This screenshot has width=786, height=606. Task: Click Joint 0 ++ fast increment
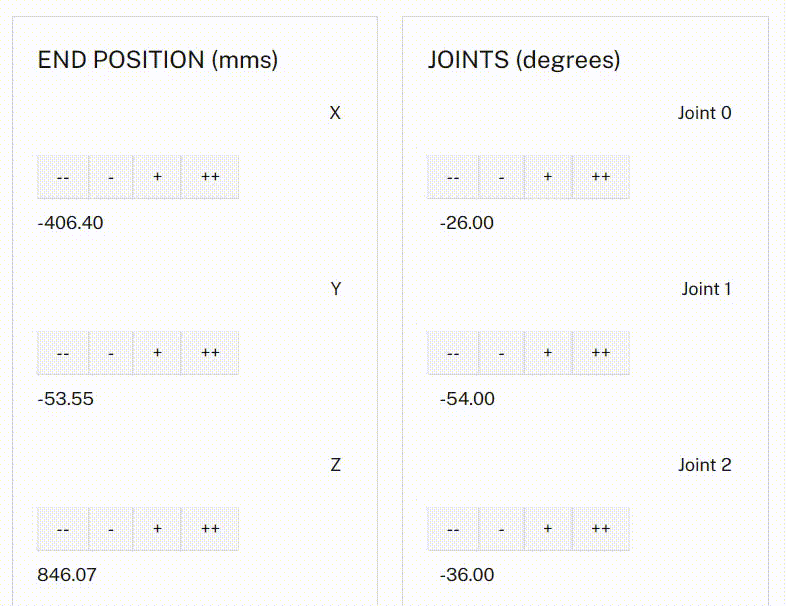601,177
